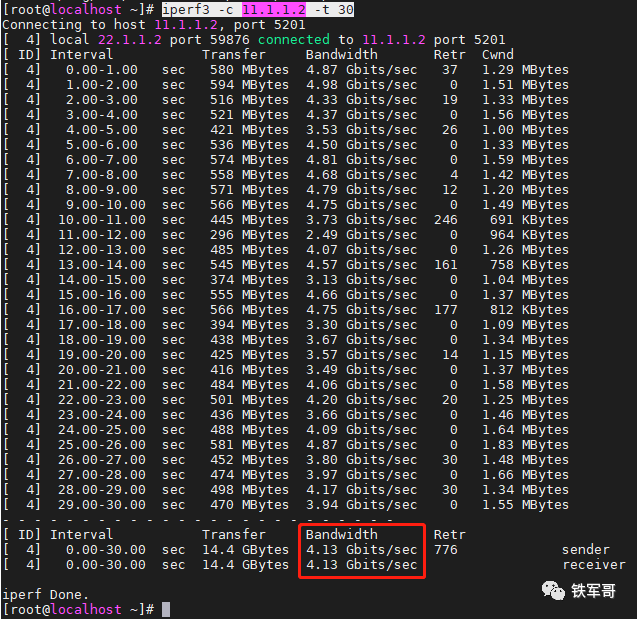The height and width of the screenshot is (619, 637).
Task: Click the 812 KBytes Cwnd value
Action: [529, 310]
